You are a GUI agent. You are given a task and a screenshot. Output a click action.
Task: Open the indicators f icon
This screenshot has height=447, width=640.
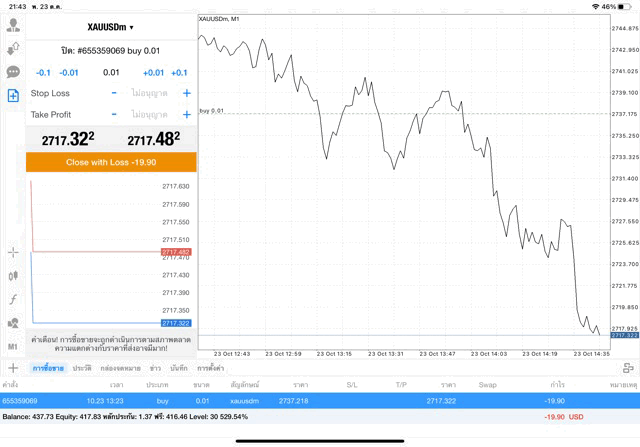coord(14,299)
